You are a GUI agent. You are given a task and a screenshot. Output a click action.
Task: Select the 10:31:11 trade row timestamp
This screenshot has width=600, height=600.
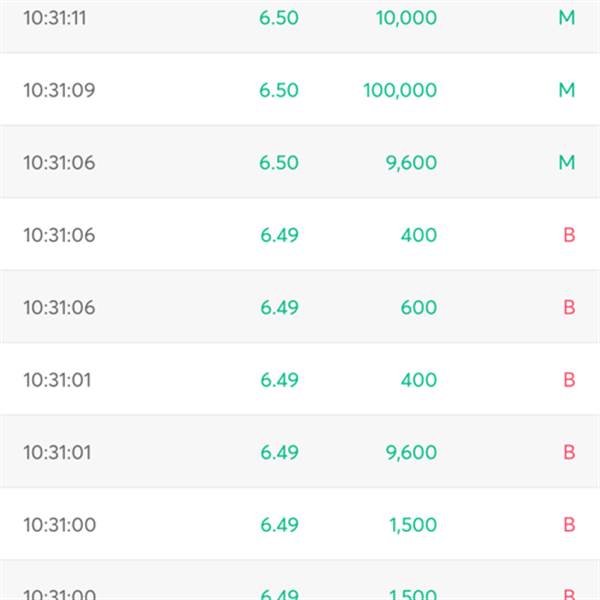(55, 18)
